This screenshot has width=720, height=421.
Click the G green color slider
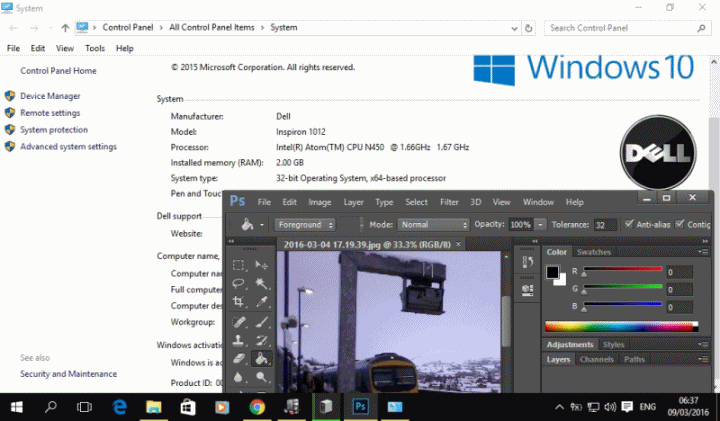[x=623, y=287]
